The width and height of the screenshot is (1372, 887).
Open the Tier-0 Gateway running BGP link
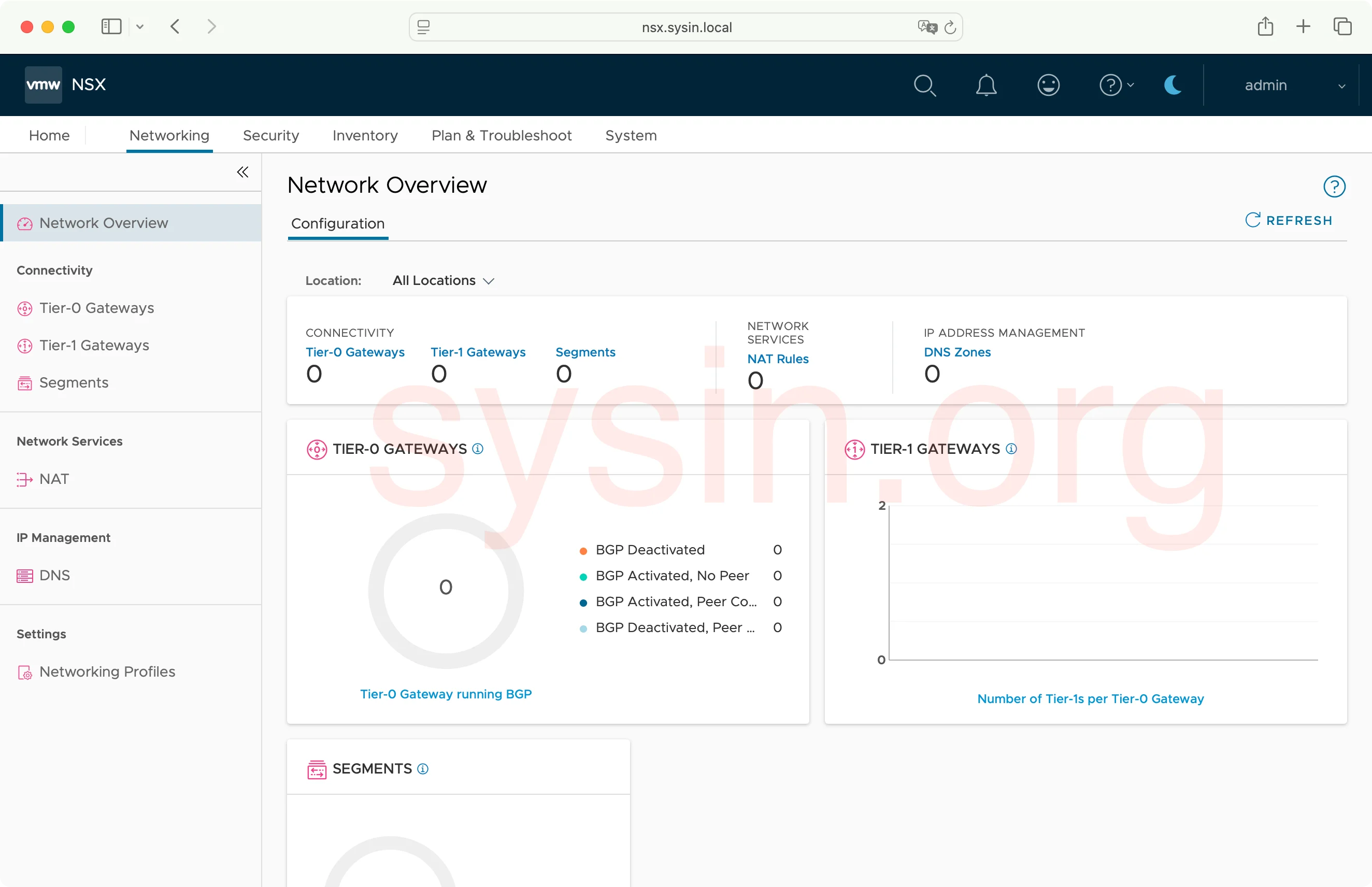(x=445, y=694)
